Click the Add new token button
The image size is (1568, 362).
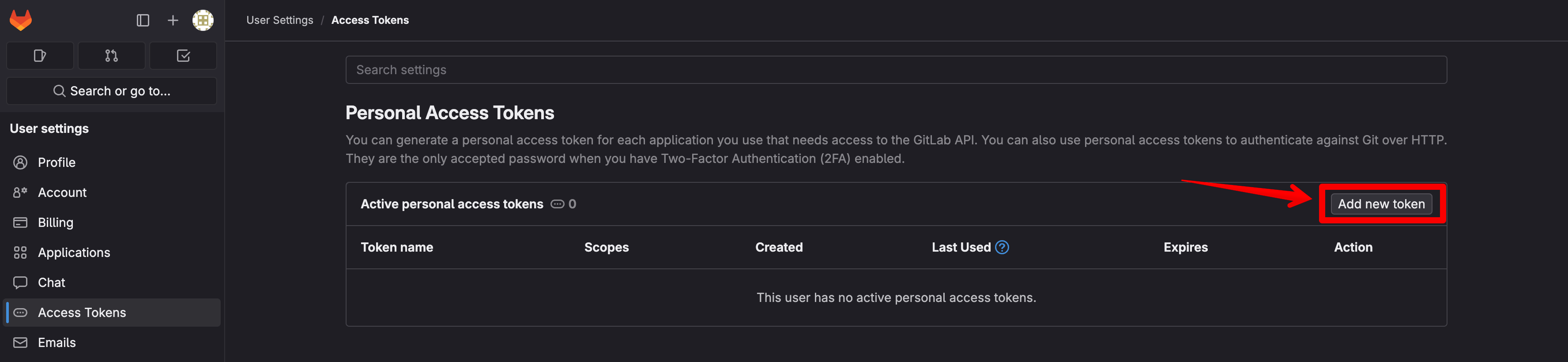(1381, 204)
